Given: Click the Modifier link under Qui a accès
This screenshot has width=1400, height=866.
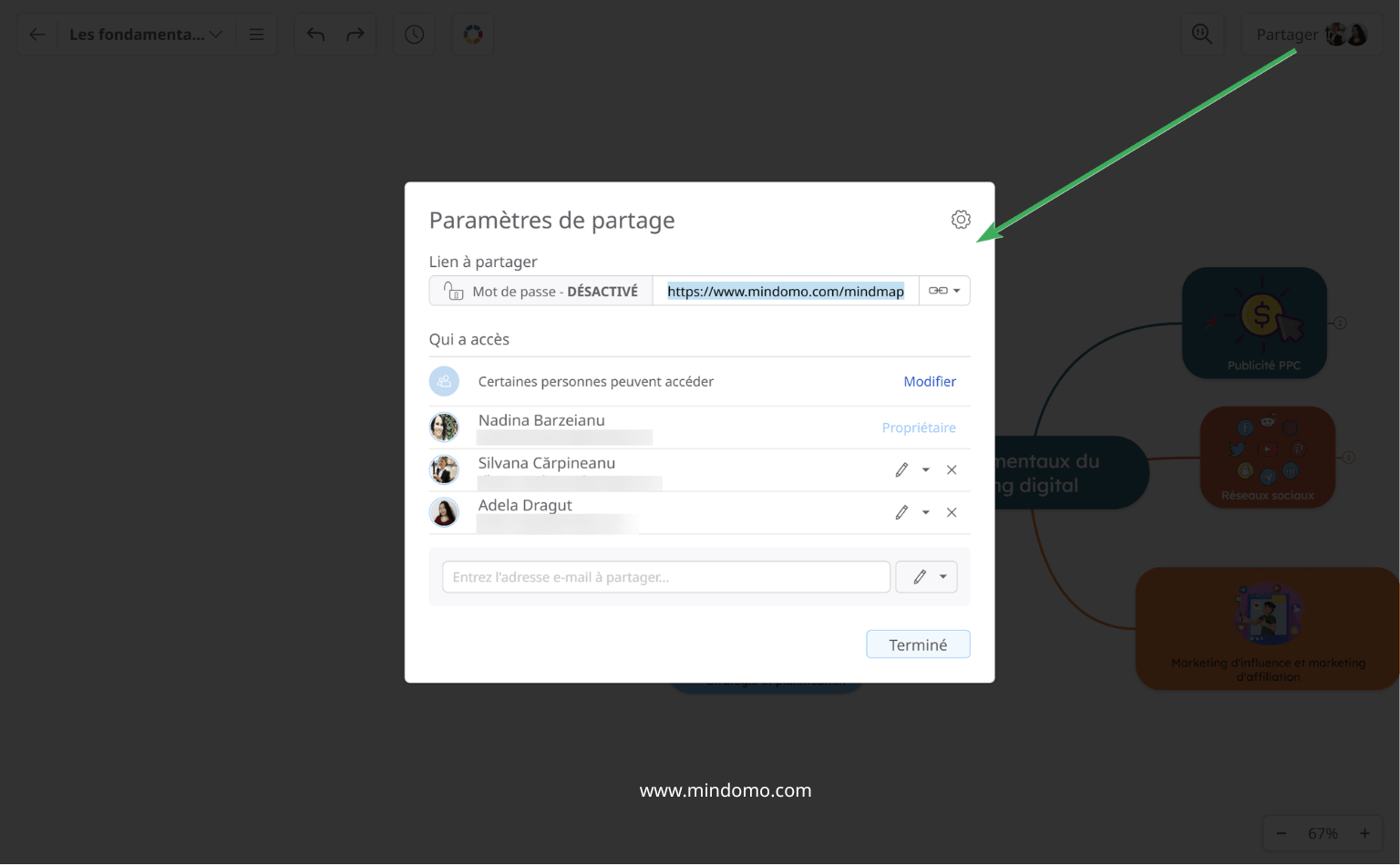Looking at the screenshot, I should (930, 381).
